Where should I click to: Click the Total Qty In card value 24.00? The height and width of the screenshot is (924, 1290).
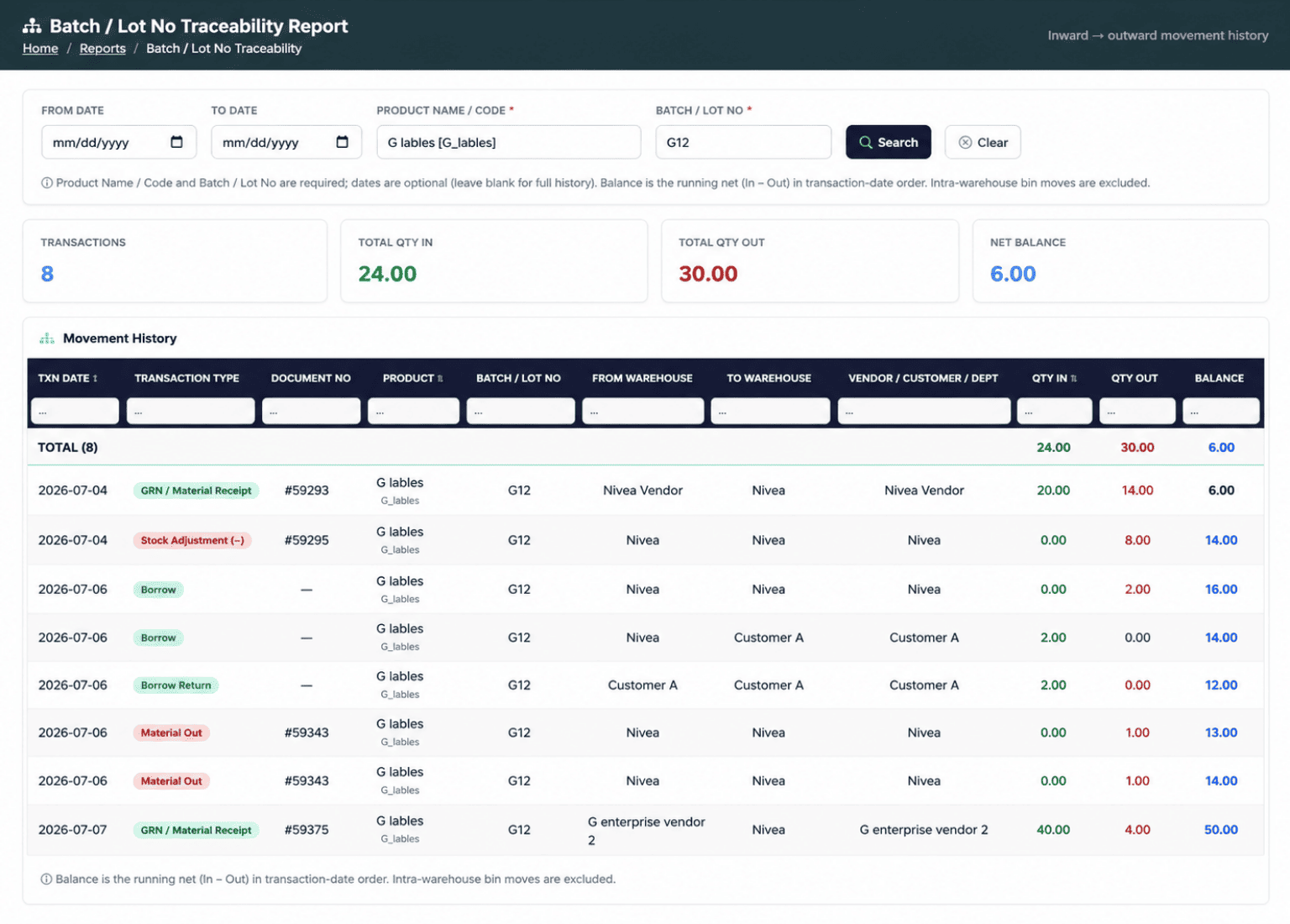[x=387, y=274]
